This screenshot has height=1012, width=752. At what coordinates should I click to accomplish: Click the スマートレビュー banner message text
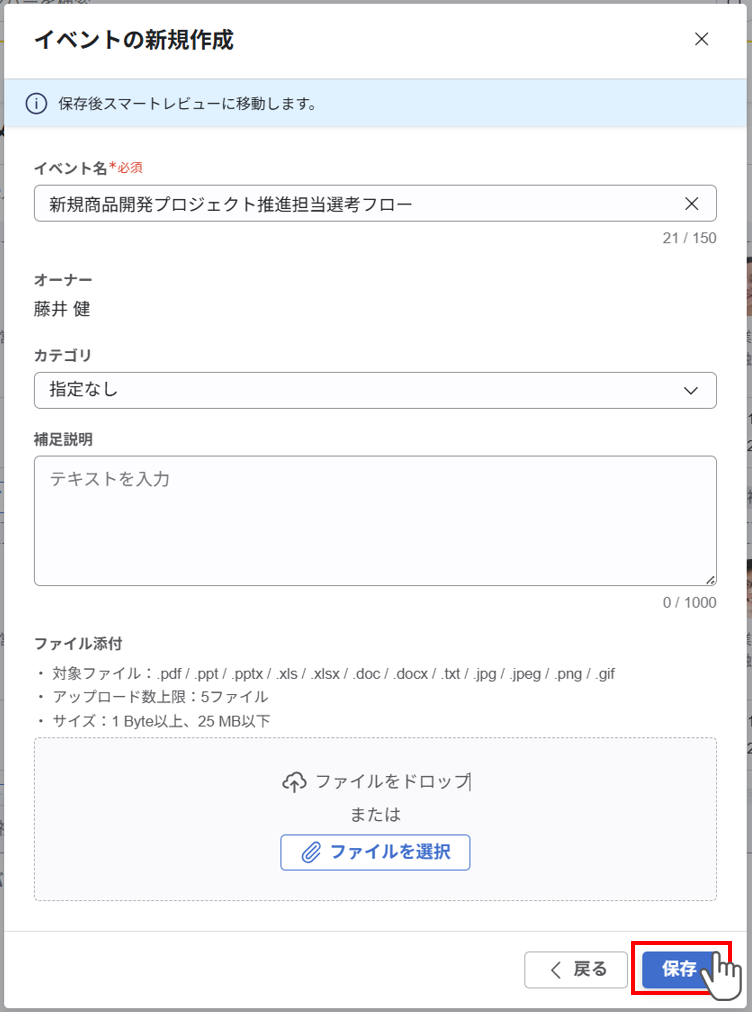click(x=188, y=103)
